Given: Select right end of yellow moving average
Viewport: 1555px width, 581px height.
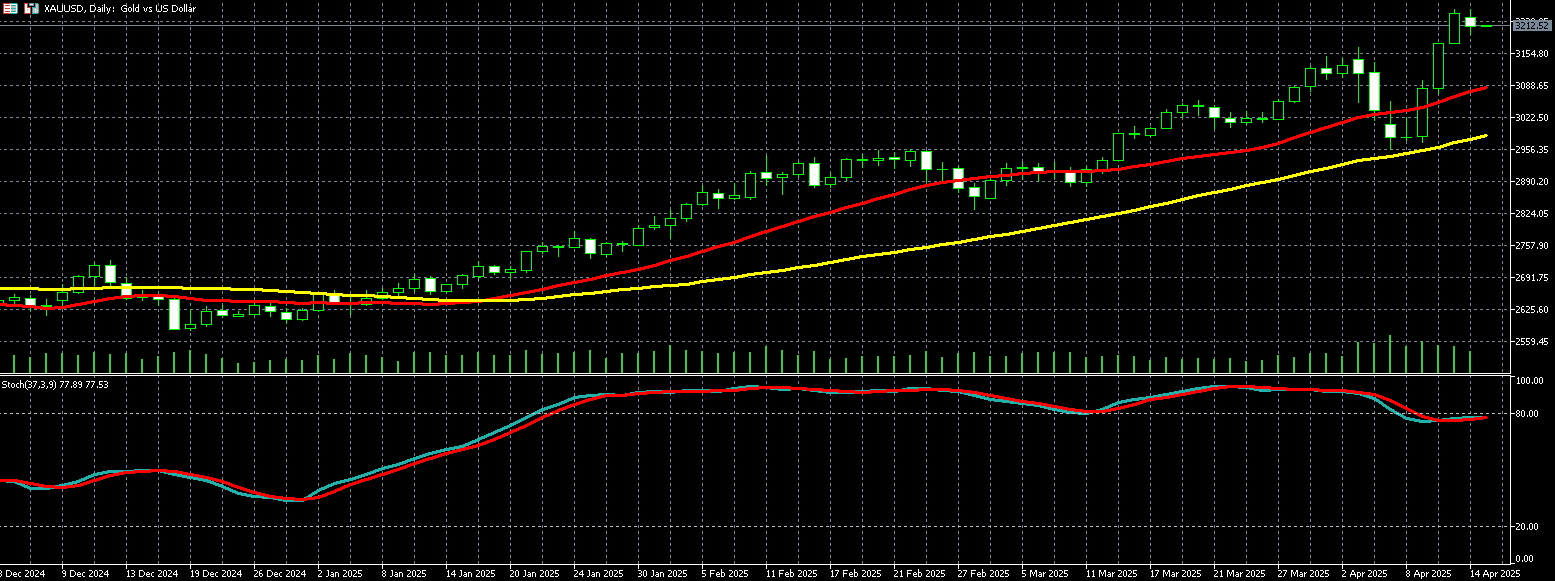Looking at the screenshot, I should (1486, 135).
